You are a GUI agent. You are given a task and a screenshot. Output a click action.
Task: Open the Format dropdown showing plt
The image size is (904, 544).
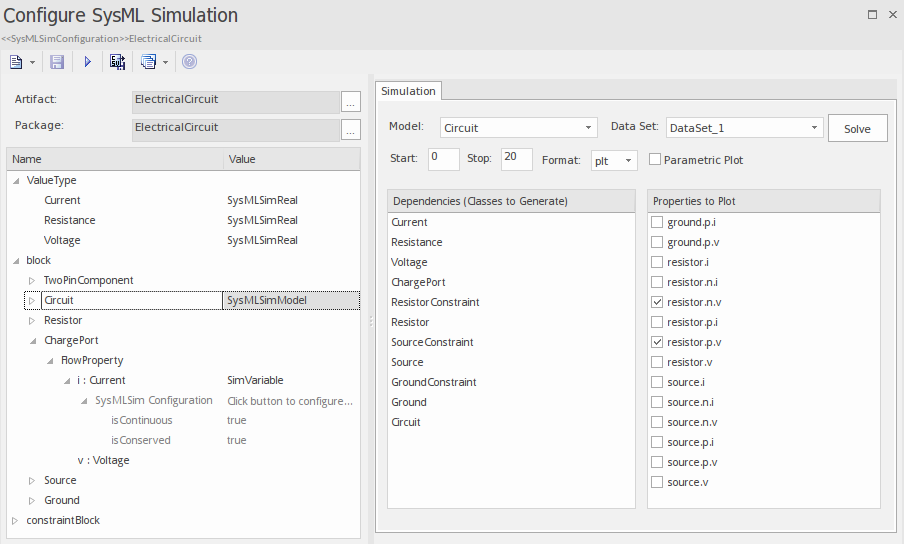click(x=613, y=160)
